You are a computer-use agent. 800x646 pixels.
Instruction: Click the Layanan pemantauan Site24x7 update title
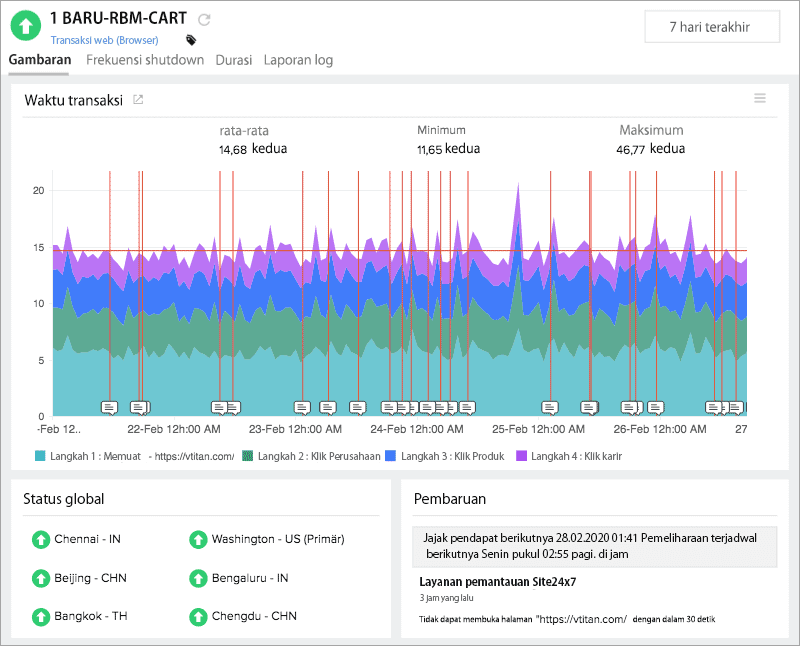coord(497,582)
